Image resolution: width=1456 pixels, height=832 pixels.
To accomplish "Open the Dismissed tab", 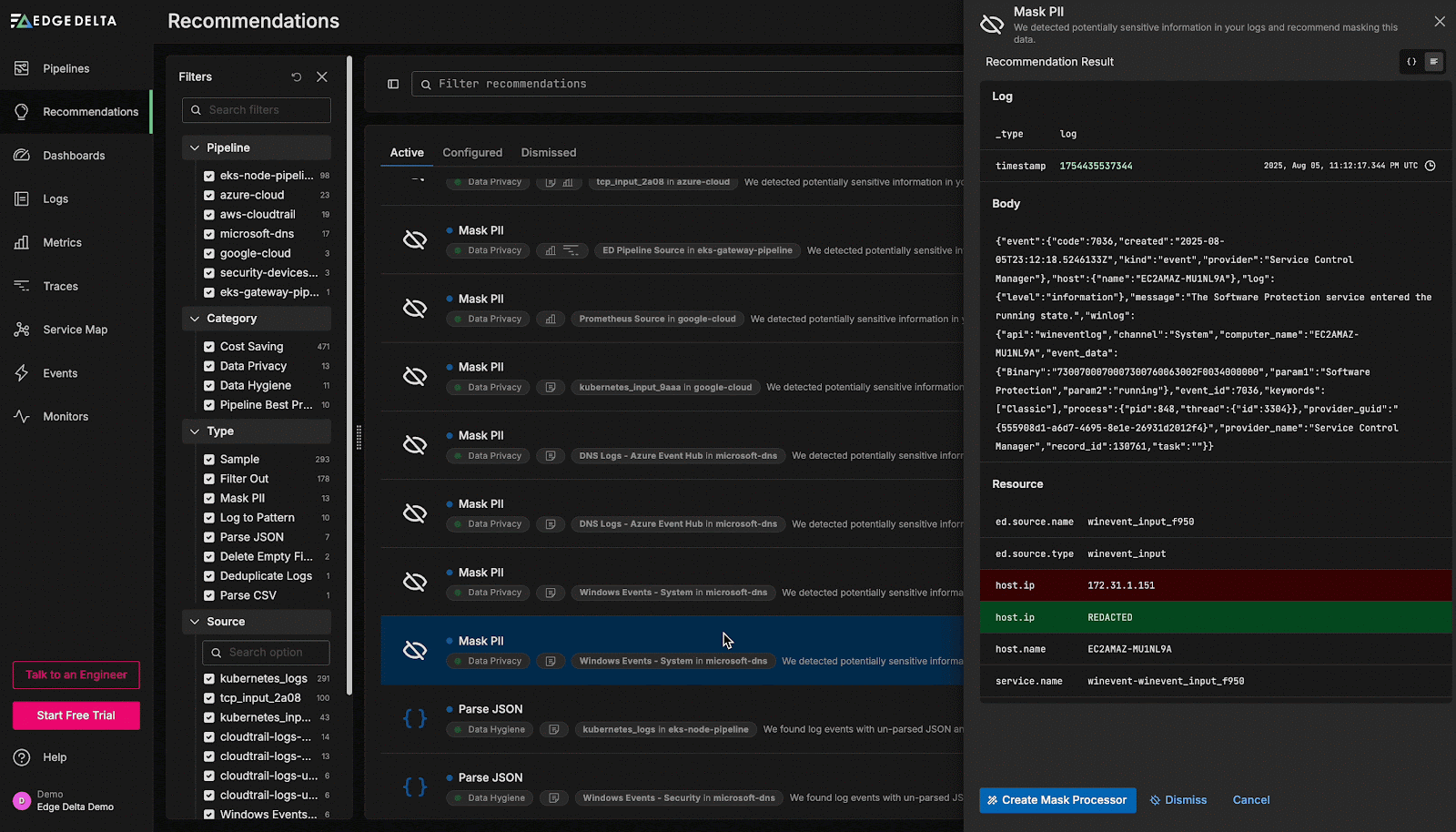I will [x=548, y=153].
